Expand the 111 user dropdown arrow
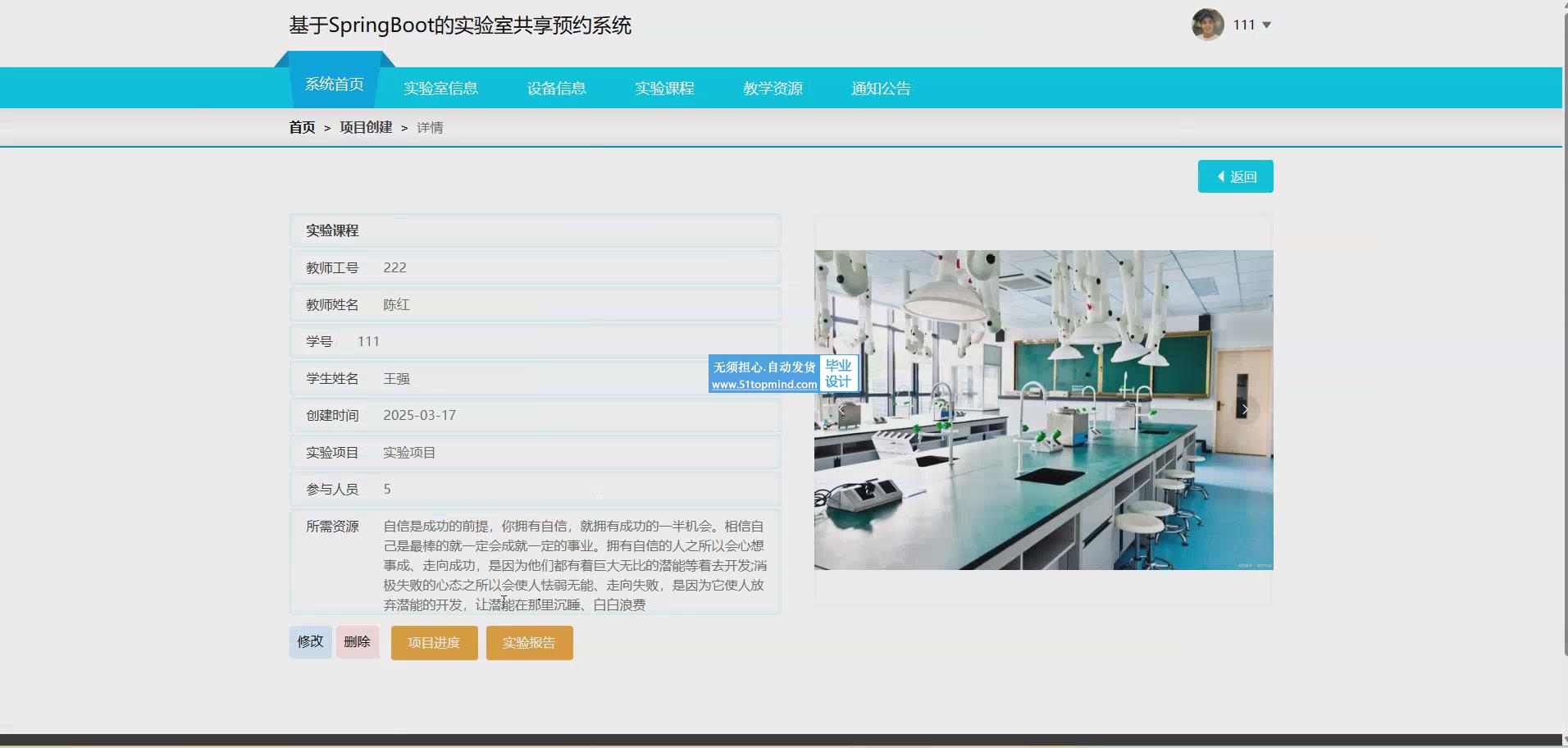 click(1266, 25)
